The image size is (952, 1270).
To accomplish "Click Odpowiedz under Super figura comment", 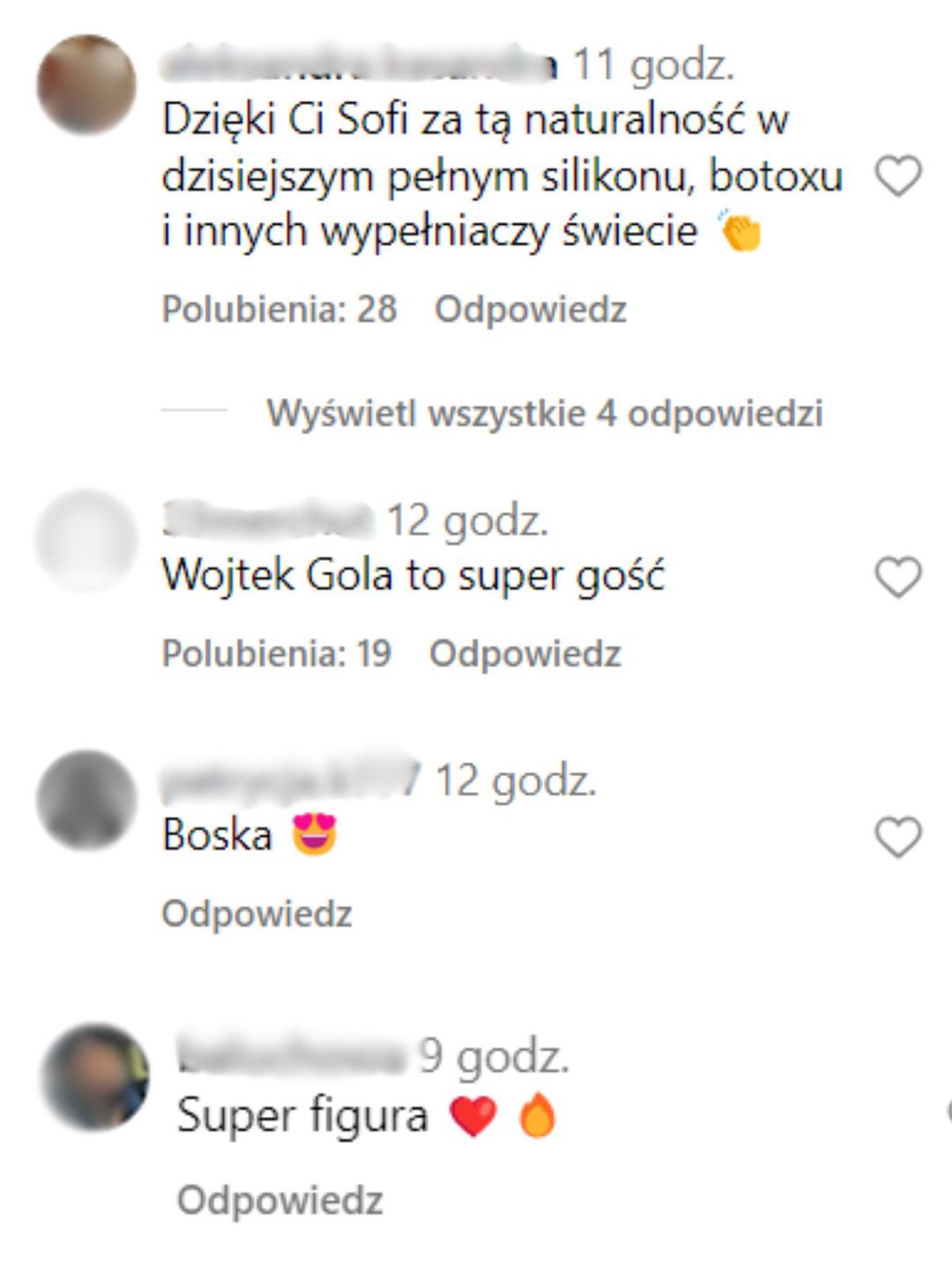I will [x=280, y=1200].
